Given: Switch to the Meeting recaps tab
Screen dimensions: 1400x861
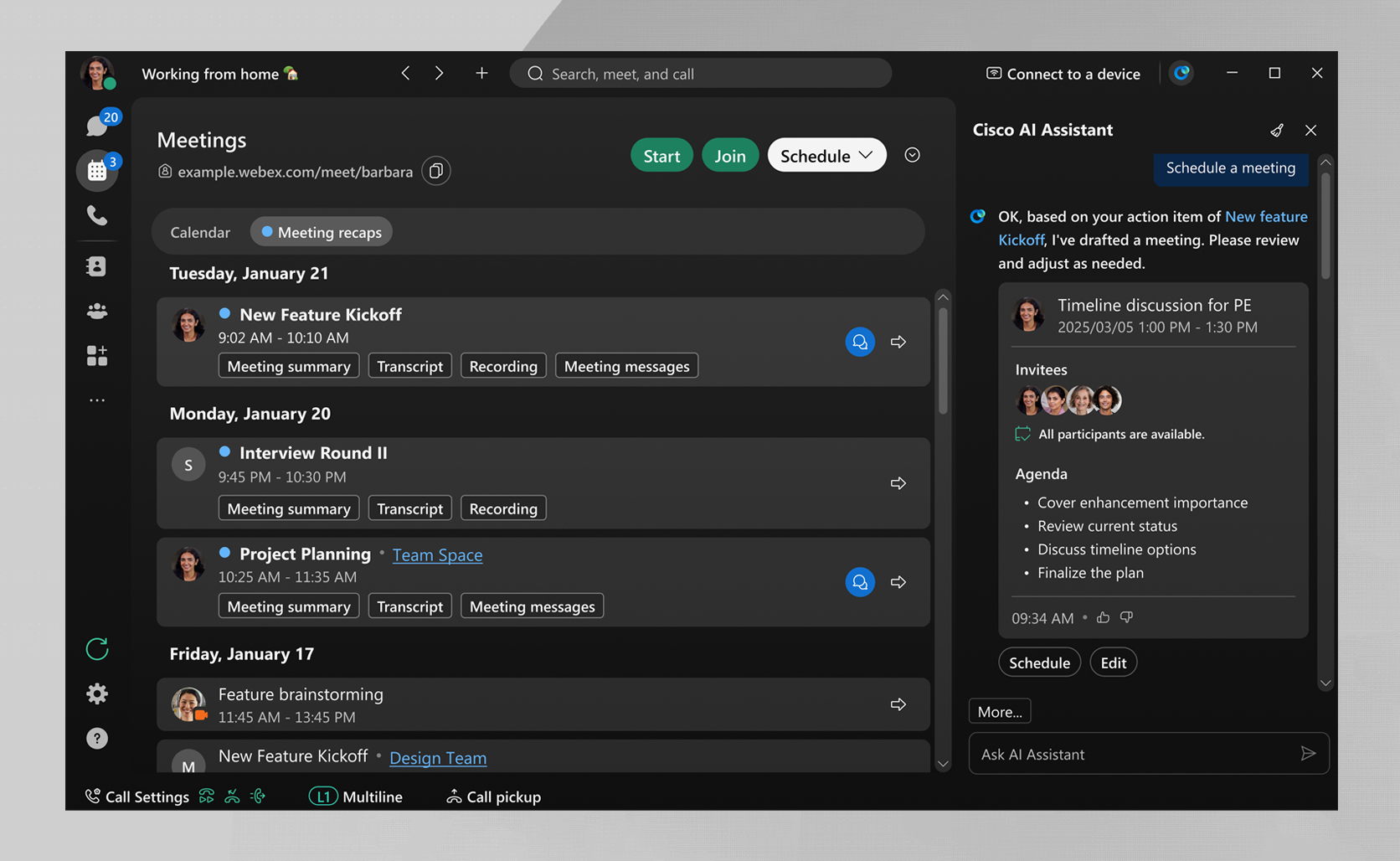Looking at the screenshot, I should coord(322,232).
